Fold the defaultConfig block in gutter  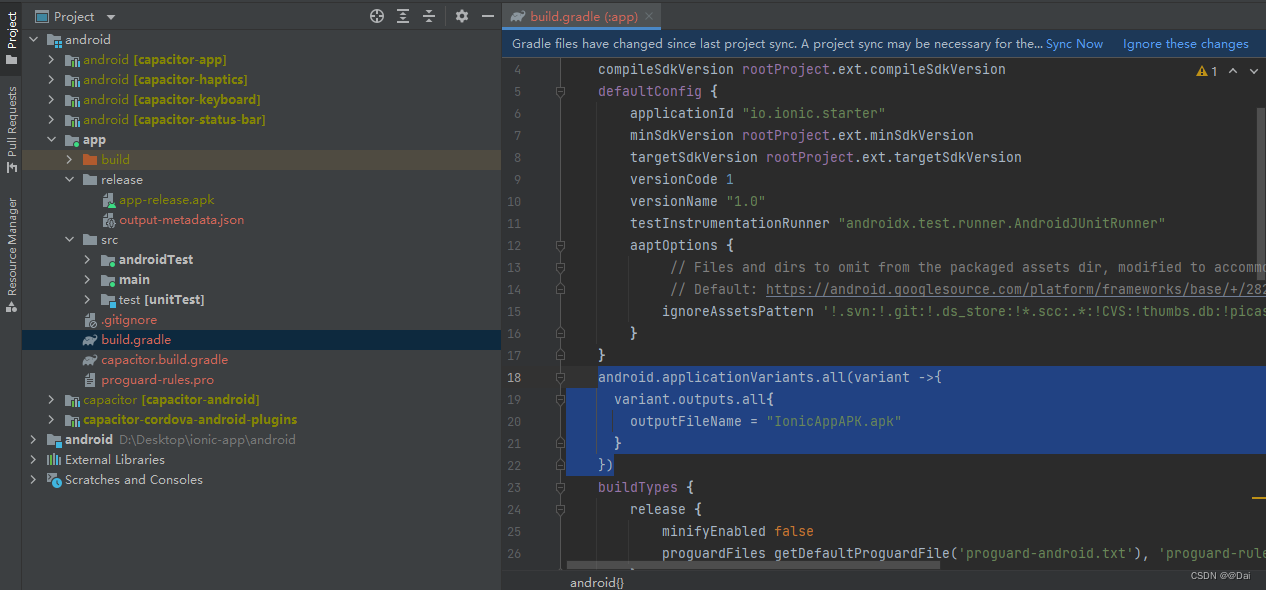[x=560, y=92]
